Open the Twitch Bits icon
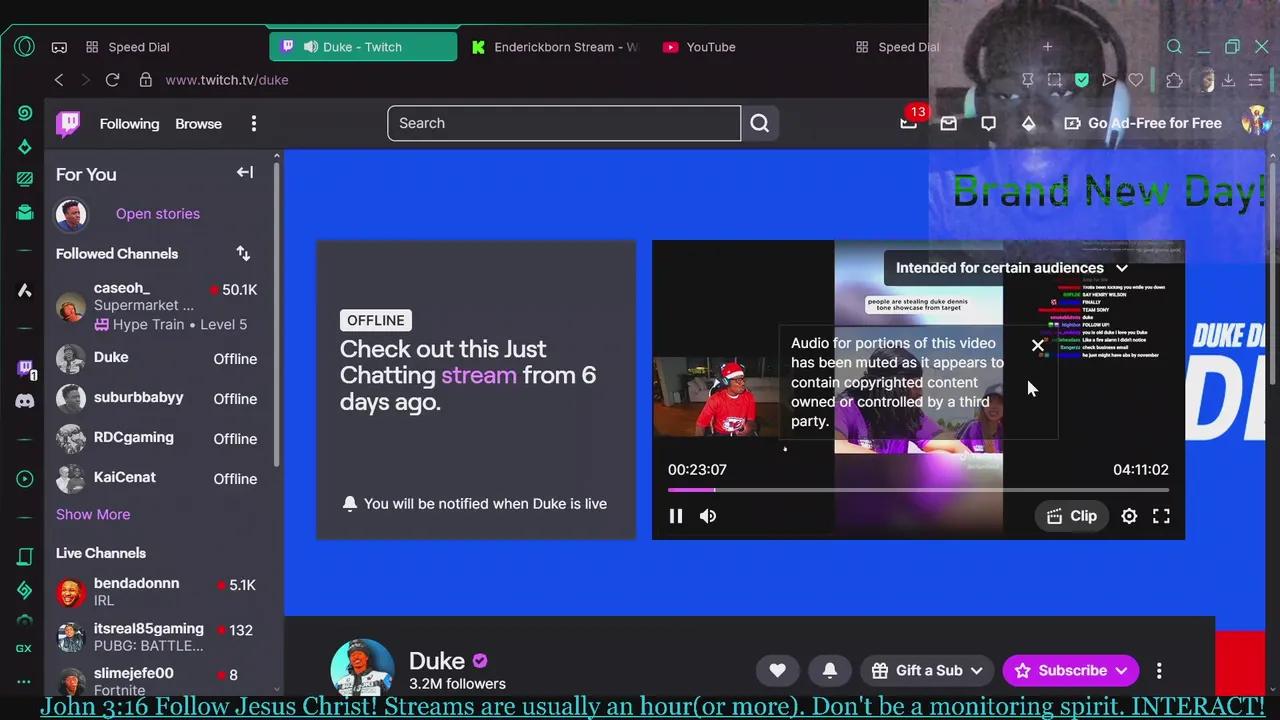The width and height of the screenshot is (1280, 720). point(1028,123)
